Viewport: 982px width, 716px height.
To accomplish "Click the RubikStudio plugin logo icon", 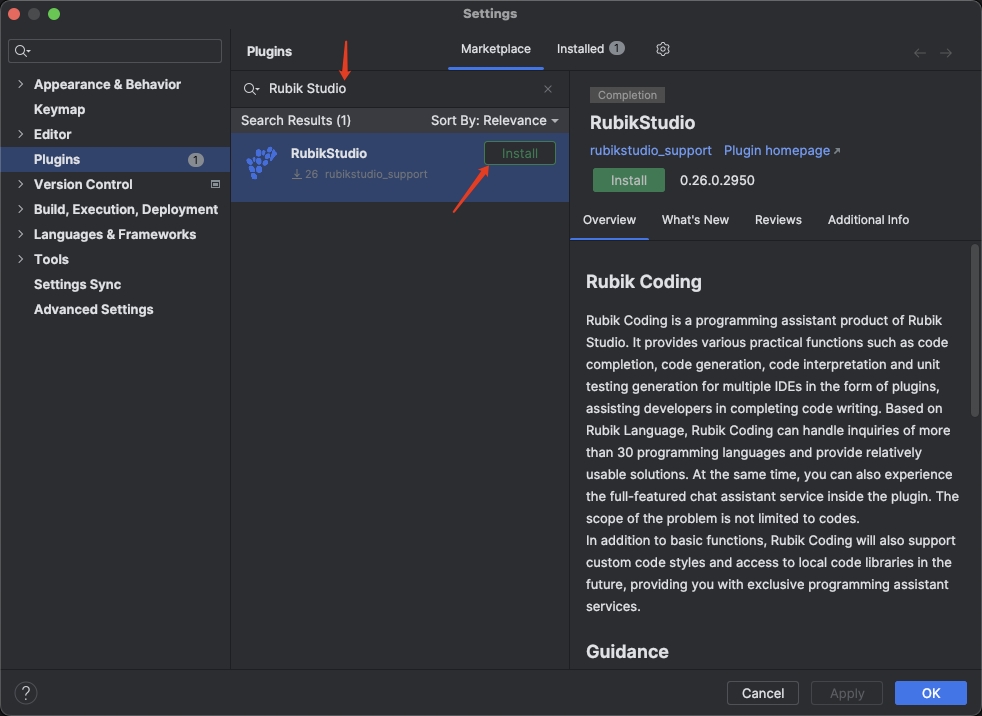I will 261,163.
